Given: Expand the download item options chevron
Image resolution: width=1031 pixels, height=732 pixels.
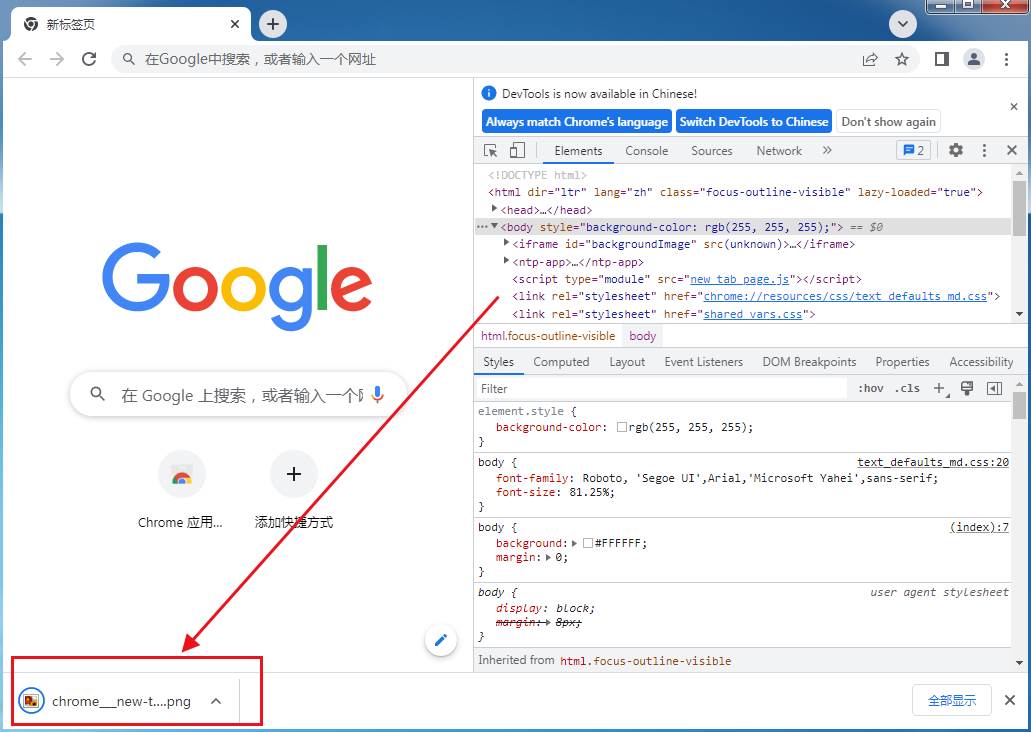Looking at the screenshot, I should click(x=216, y=701).
